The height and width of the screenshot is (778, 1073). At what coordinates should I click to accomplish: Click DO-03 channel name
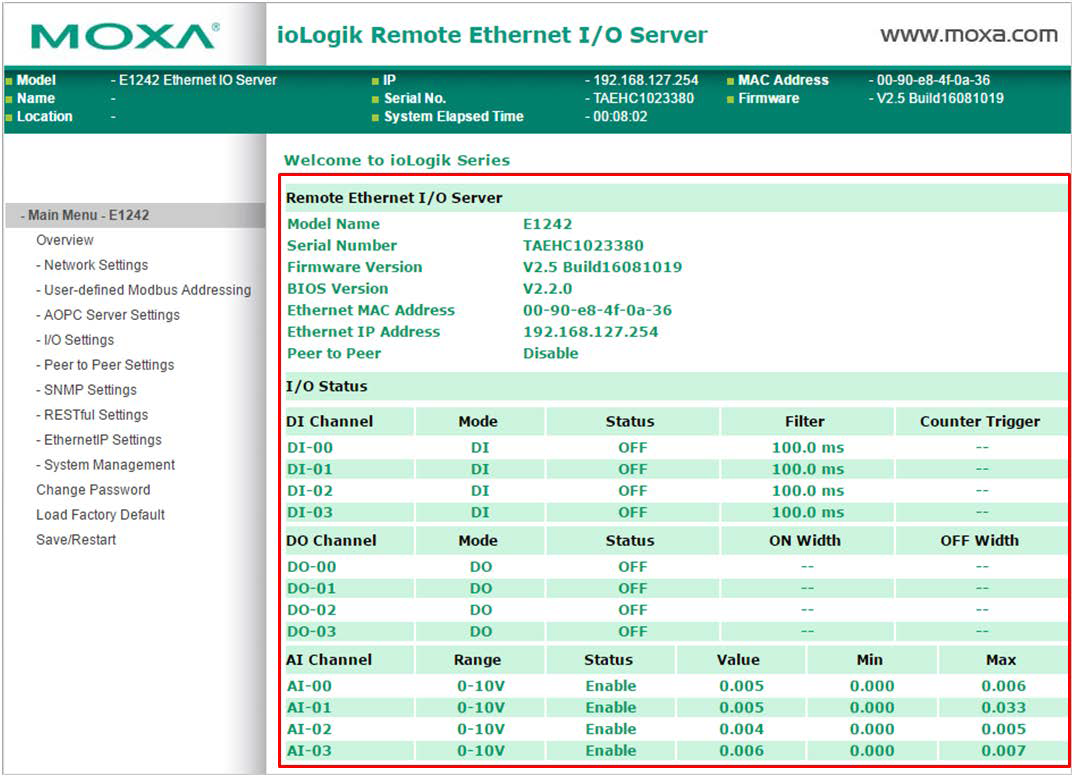pos(311,632)
